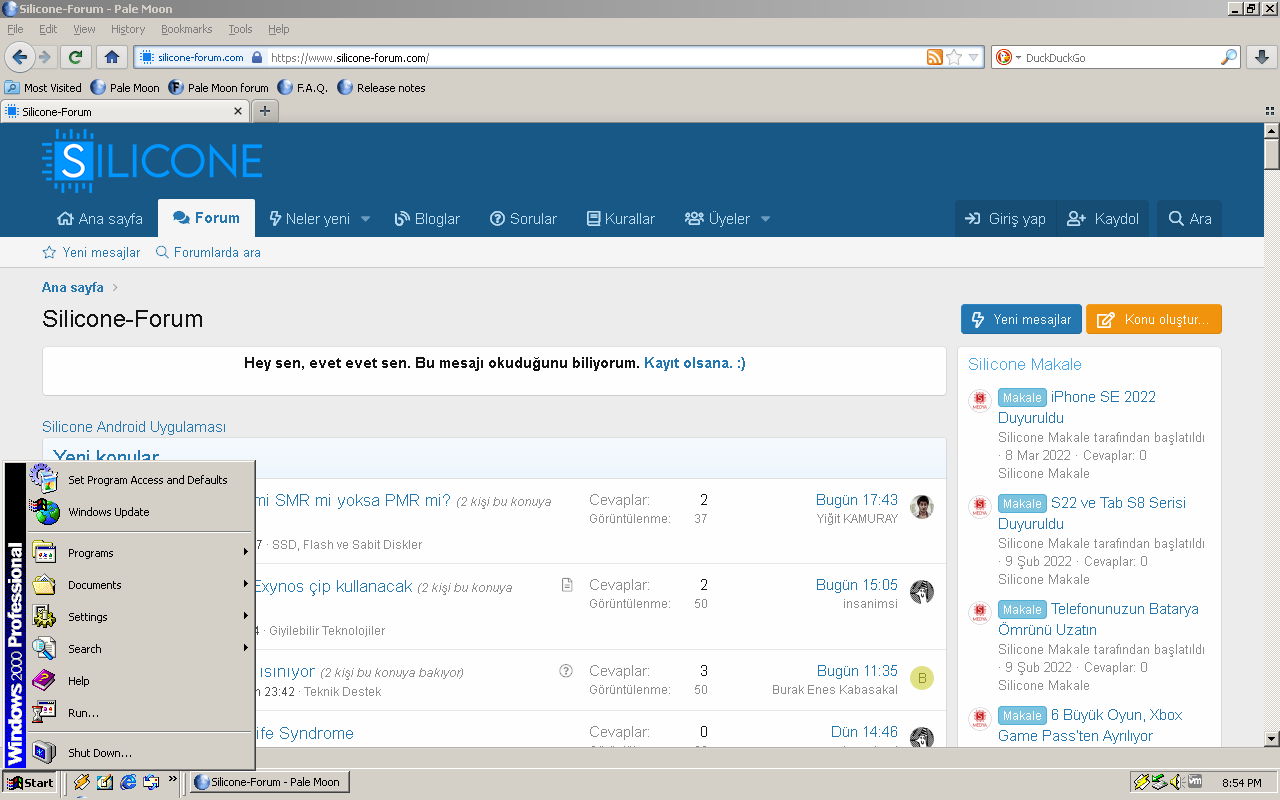The image size is (1280, 800).
Task: Open the Edit menu
Action: pyautogui.click(x=48, y=29)
